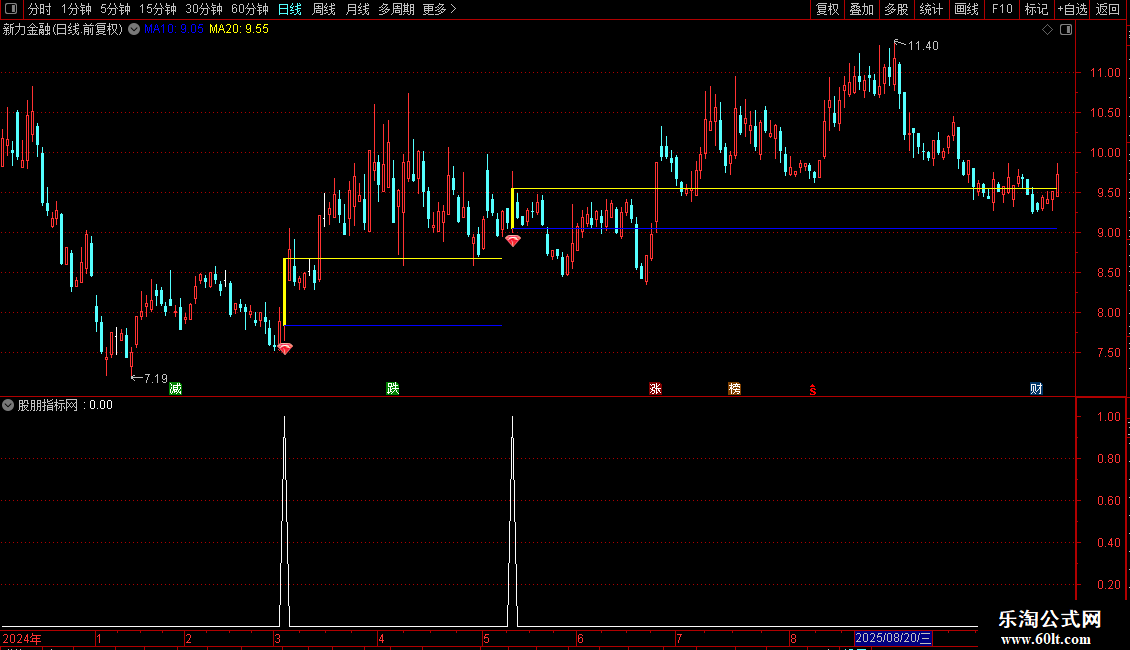Image resolution: width=1130 pixels, height=650 pixels.
Task: Open the 统计 statistics tool
Action: pos(931,9)
